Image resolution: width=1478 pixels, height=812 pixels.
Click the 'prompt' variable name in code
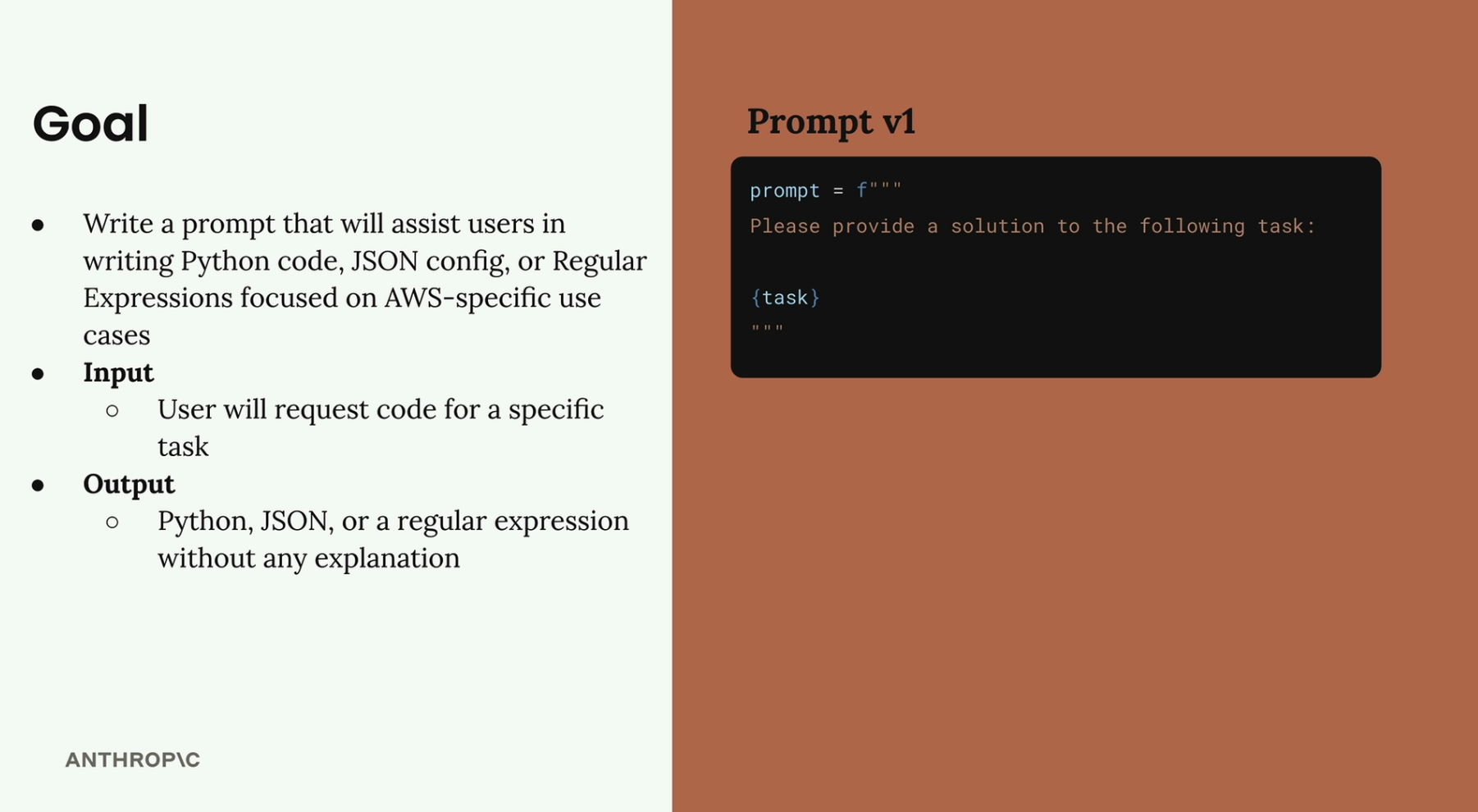(x=784, y=190)
